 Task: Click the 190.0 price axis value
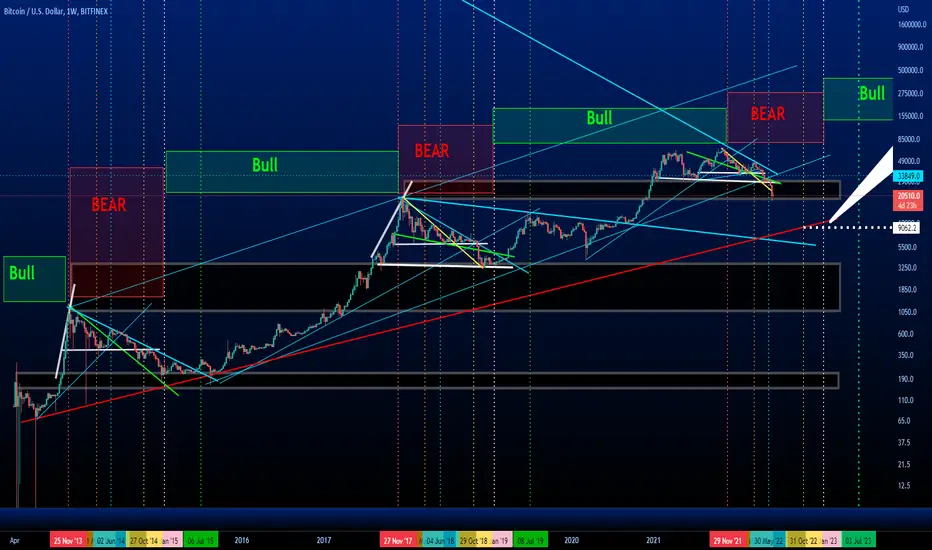tap(906, 379)
